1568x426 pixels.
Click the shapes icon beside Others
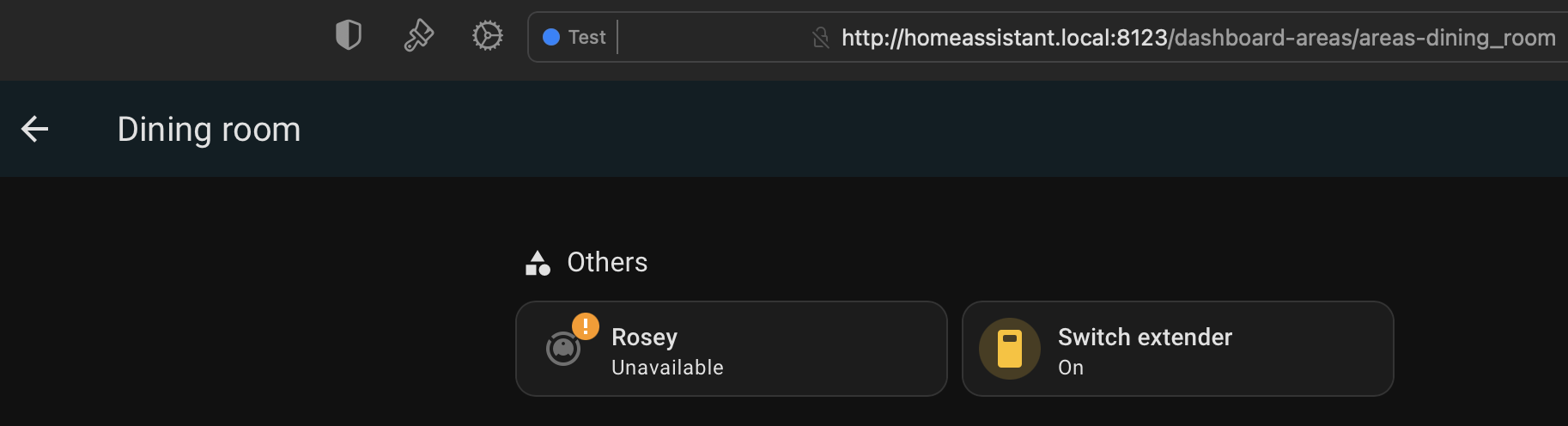tap(538, 263)
